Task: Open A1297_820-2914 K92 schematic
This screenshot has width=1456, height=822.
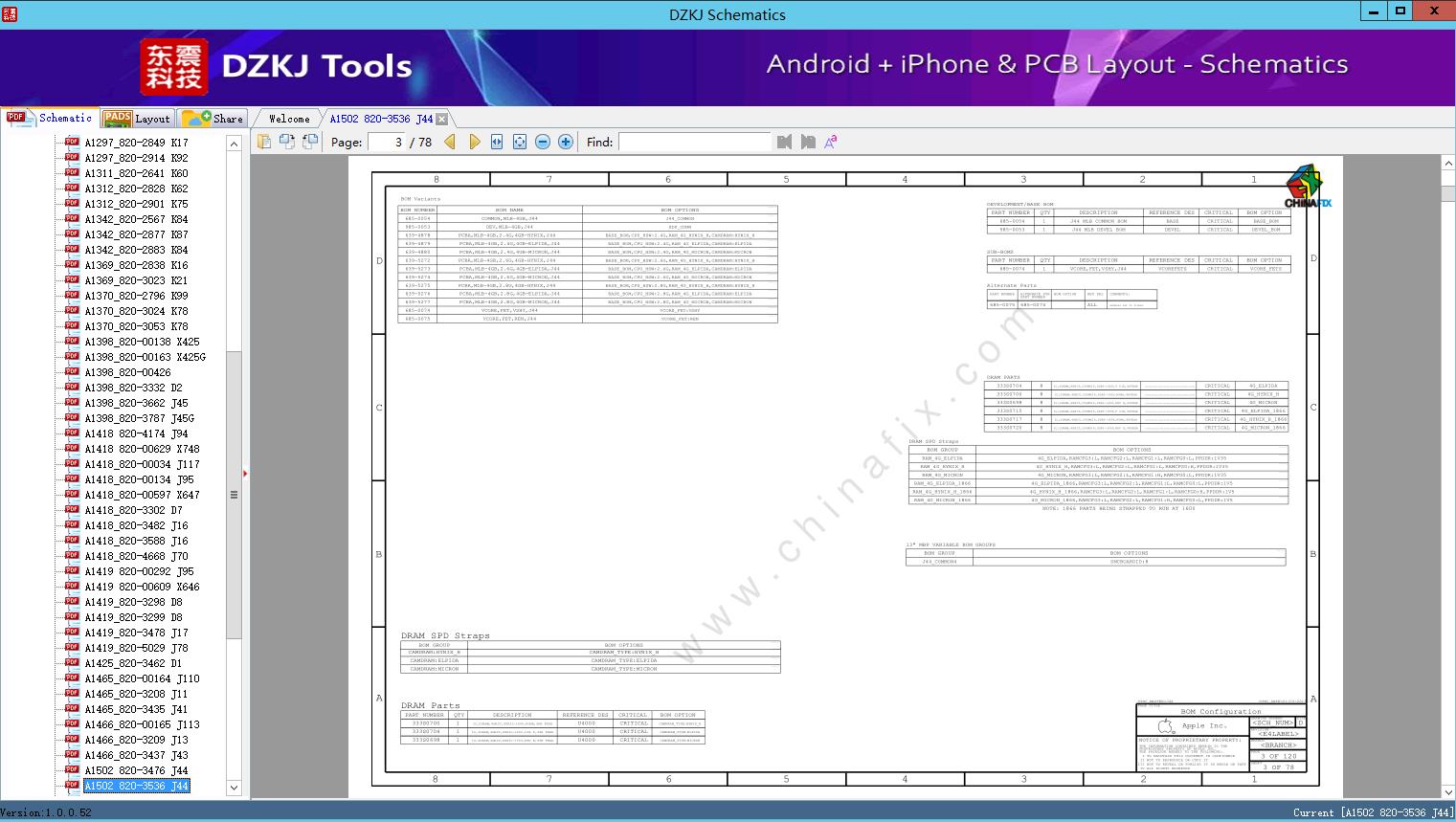Action: [136, 158]
